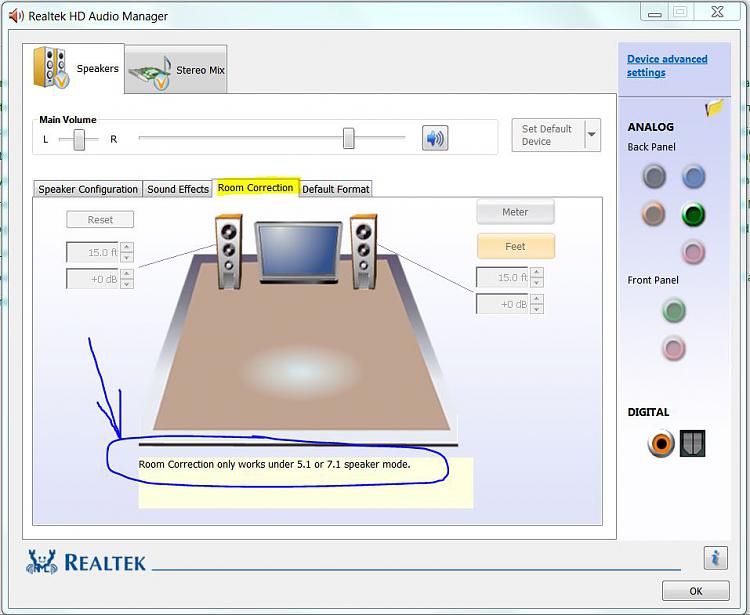
Task: Decrease left speaker gain with down arrow
Action: [127, 284]
